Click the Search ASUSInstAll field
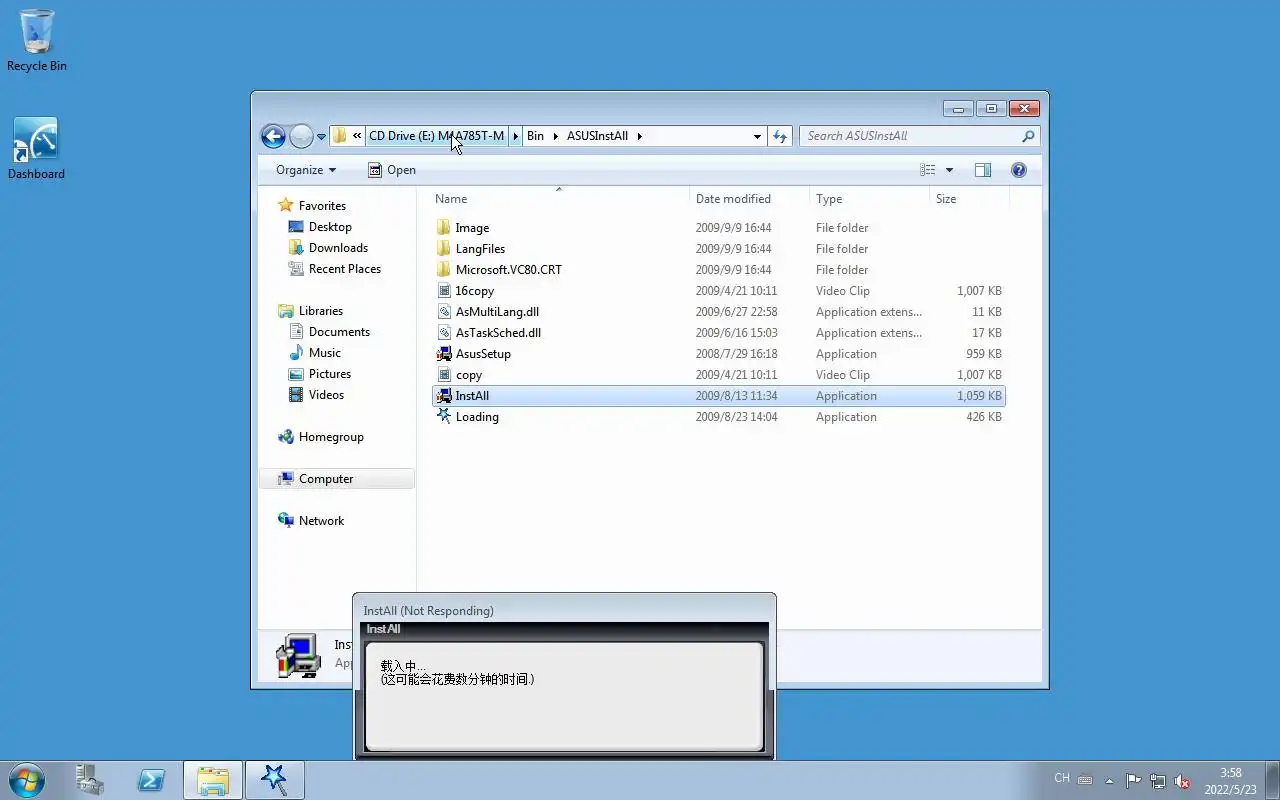Viewport: 1280px width, 800px height. point(919,136)
